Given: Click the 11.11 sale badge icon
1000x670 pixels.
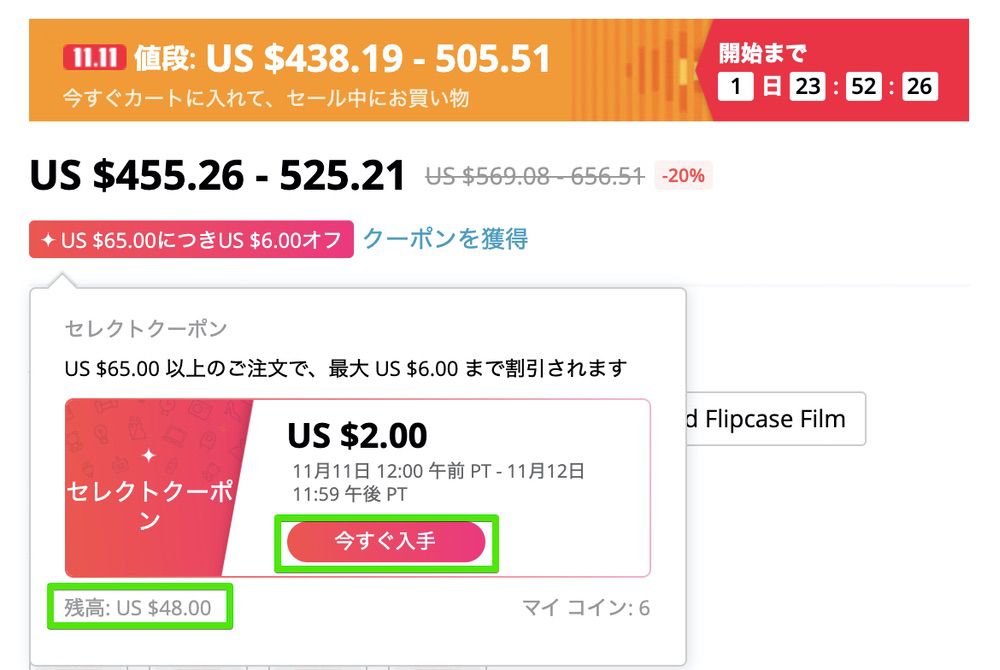Looking at the screenshot, I should tap(92, 59).
